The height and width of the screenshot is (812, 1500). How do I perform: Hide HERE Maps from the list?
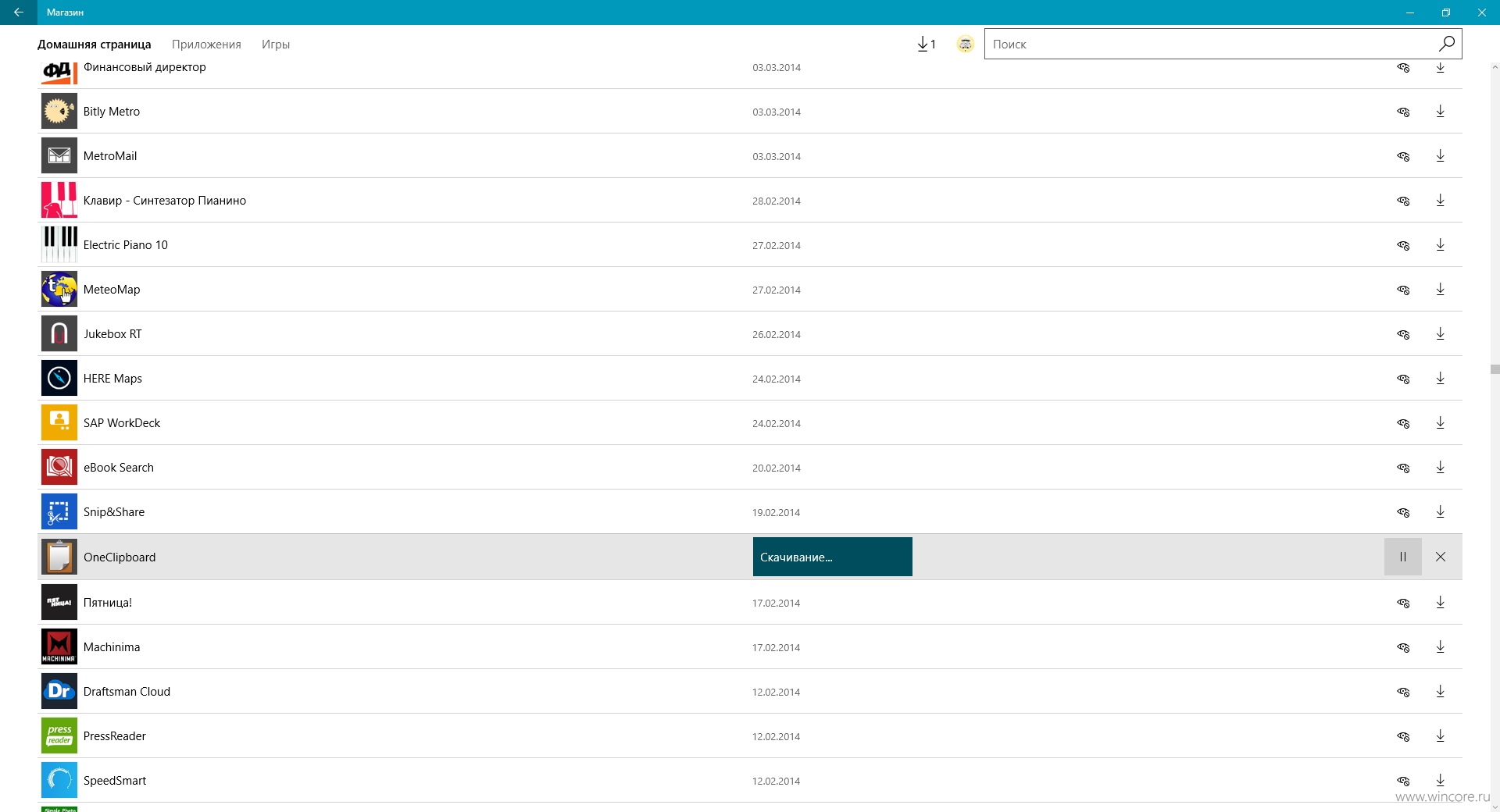coord(1403,379)
